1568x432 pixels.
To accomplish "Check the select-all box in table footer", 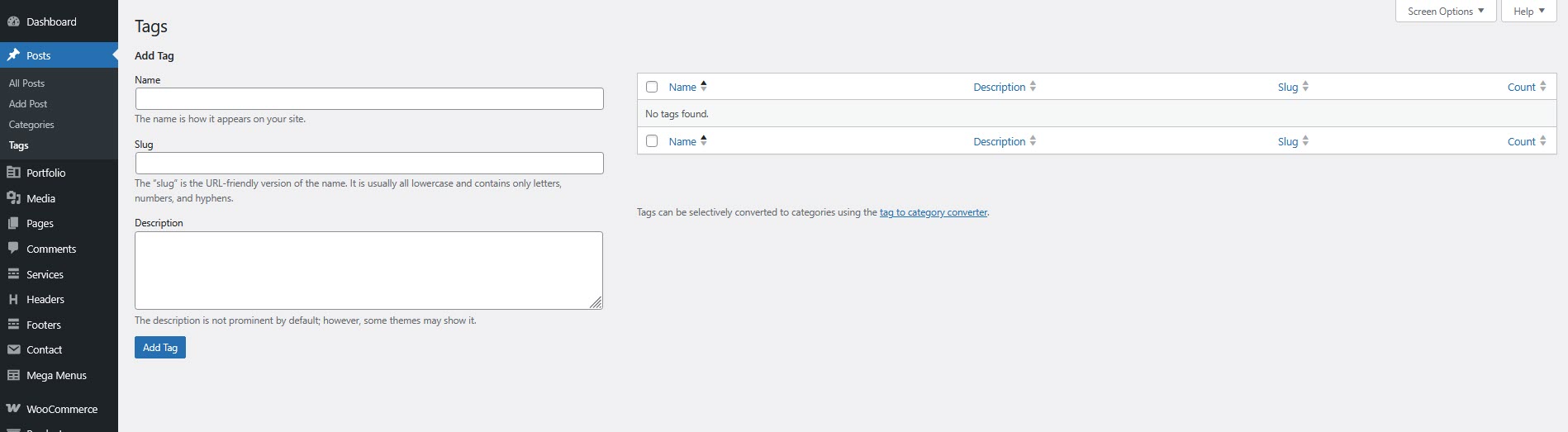I will click(652, 141).
